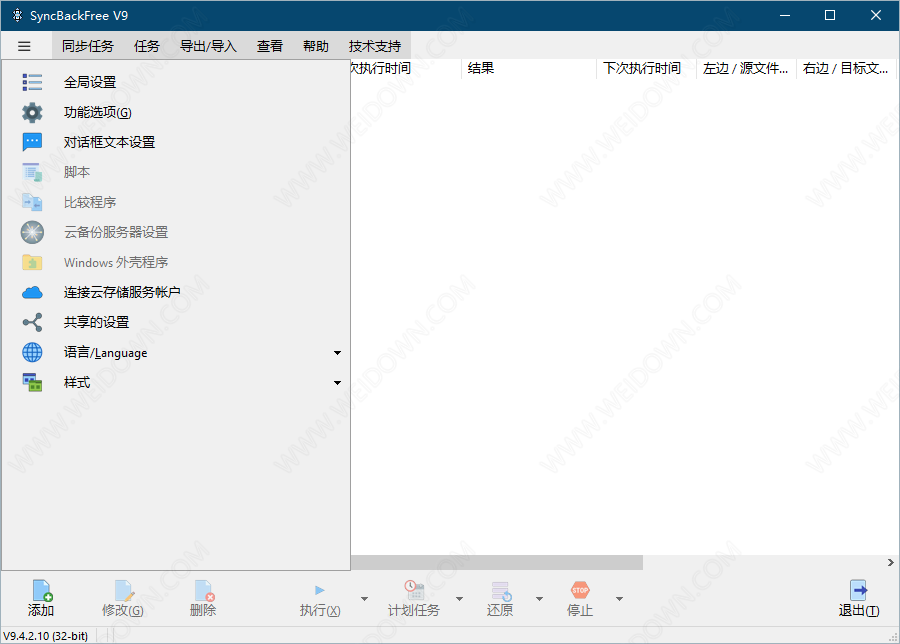
Task: Click the 样式 style windows icon
Action: coord(32,382)
